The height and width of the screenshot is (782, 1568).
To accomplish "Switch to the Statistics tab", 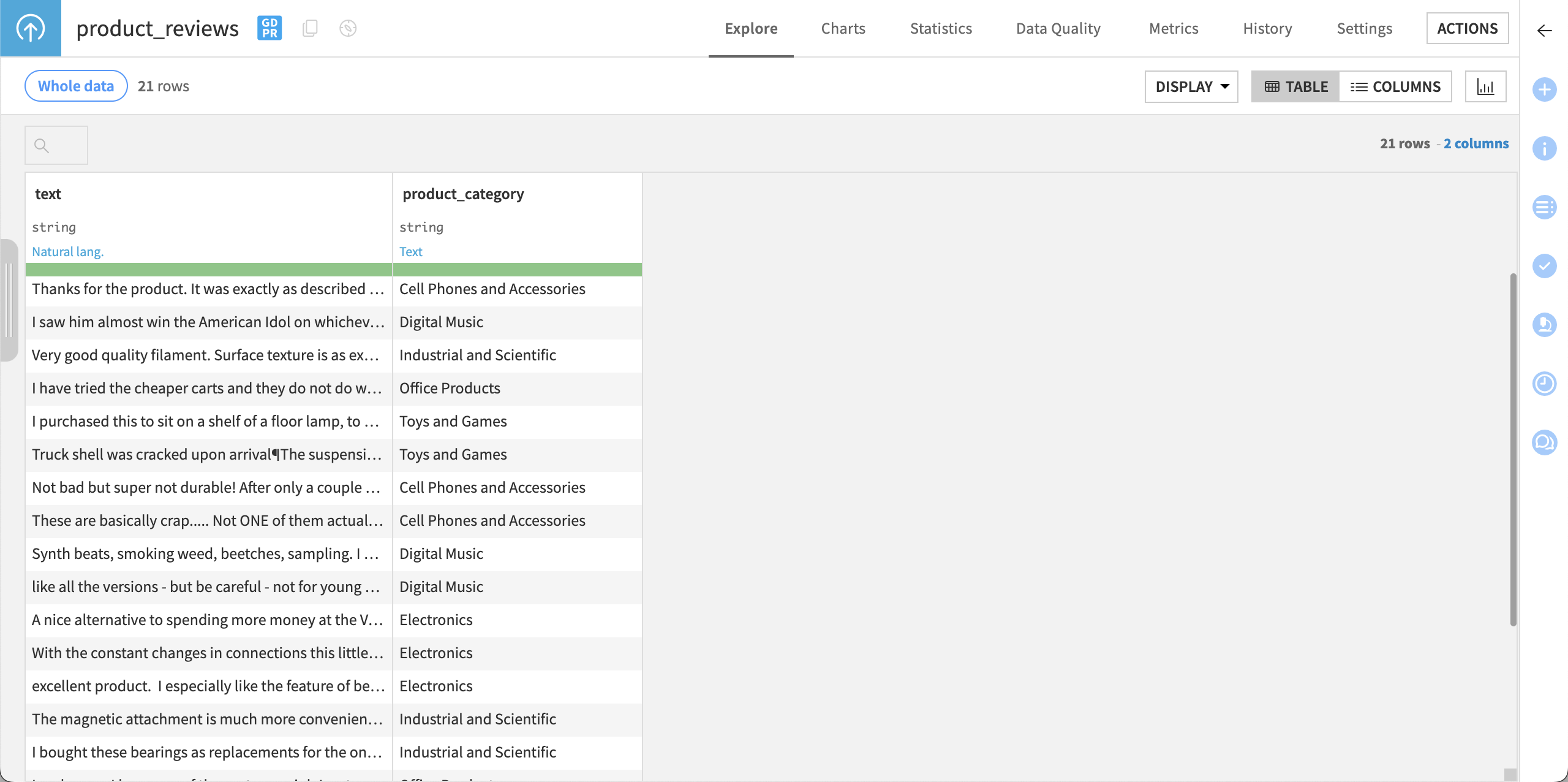I will (941, 28).
